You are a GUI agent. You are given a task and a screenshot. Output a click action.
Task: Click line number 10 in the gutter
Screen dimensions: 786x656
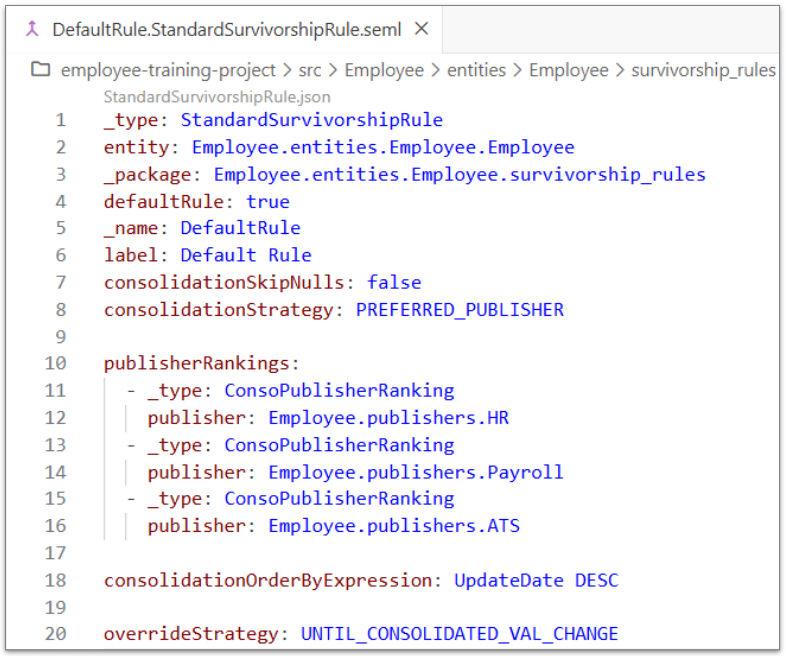56,363
